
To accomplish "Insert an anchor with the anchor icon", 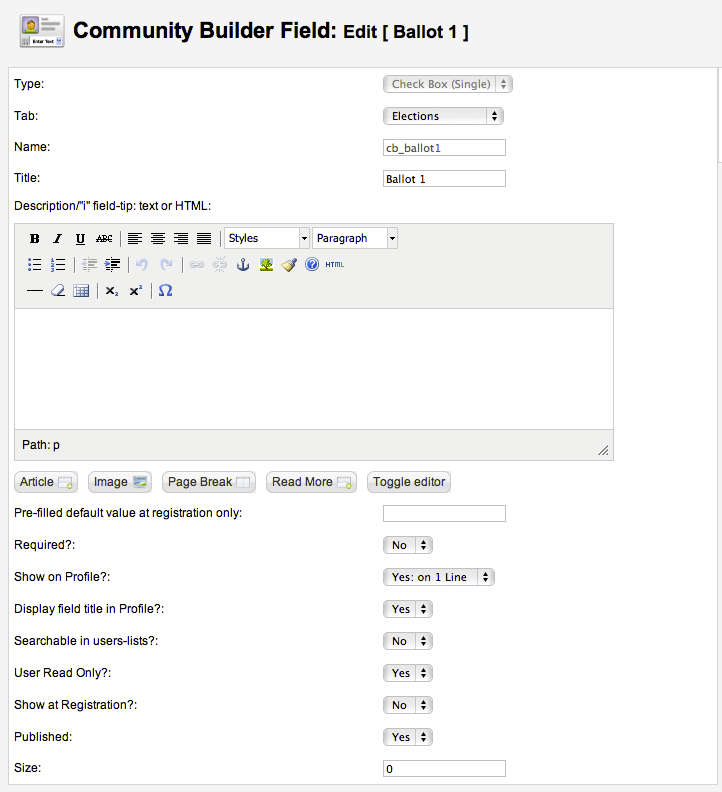I will tap(242, 265).
